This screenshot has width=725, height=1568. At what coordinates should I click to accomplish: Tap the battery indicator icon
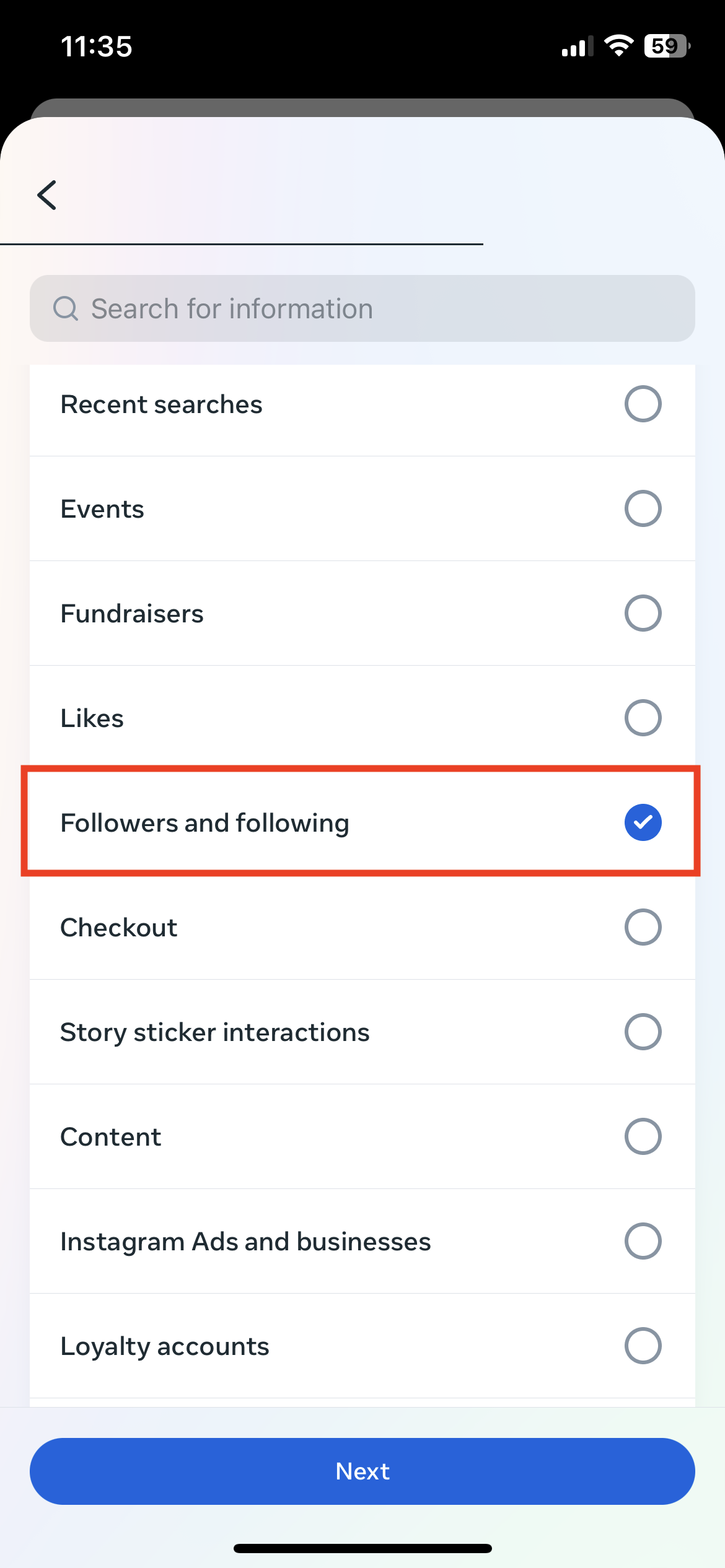pyautogui.click(x=667, y=46)
